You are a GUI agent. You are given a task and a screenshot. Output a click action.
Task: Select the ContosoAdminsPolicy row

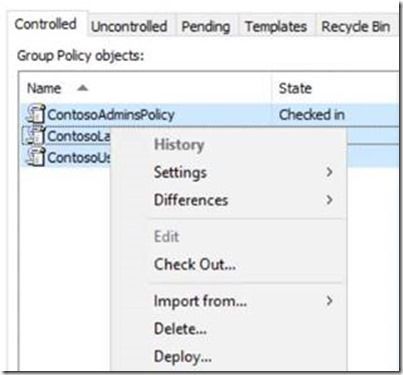[209, 114]
